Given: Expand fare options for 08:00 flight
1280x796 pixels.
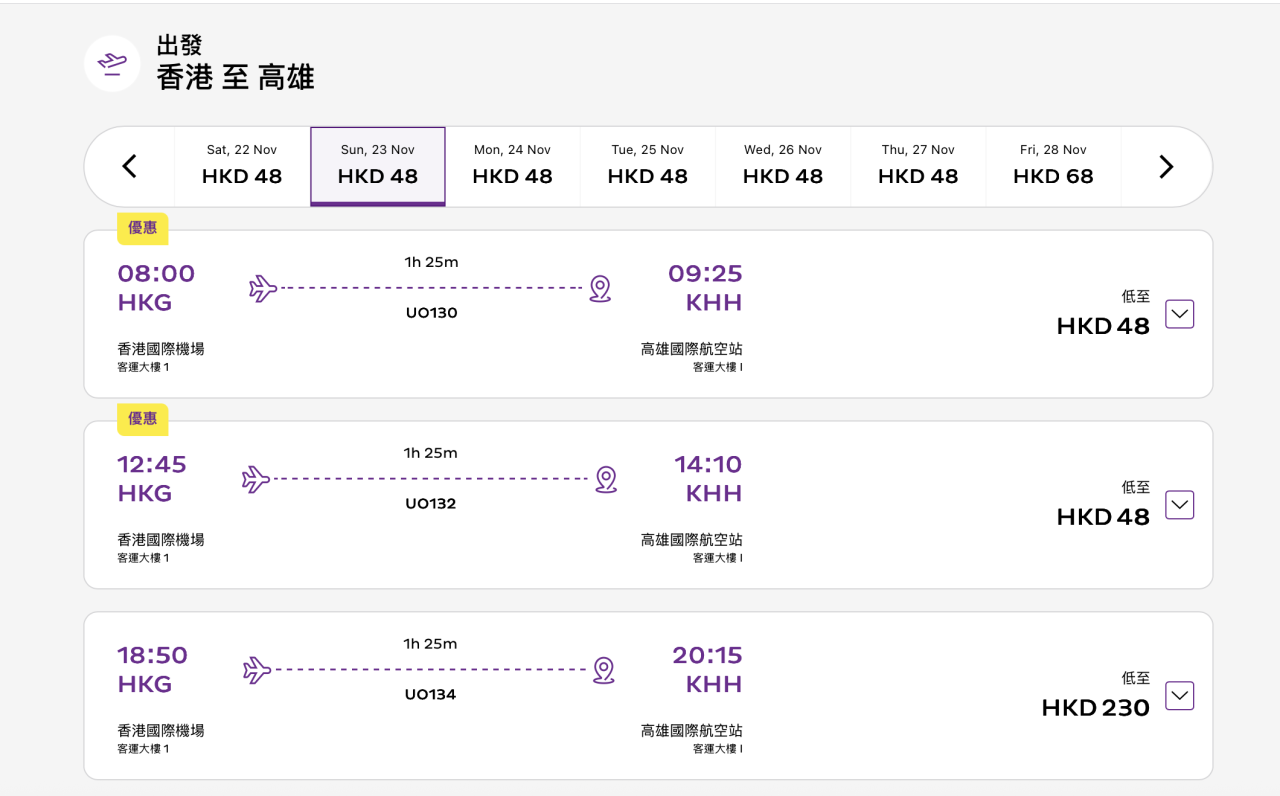Looking at the screenshot, I should coord(1180,314).
